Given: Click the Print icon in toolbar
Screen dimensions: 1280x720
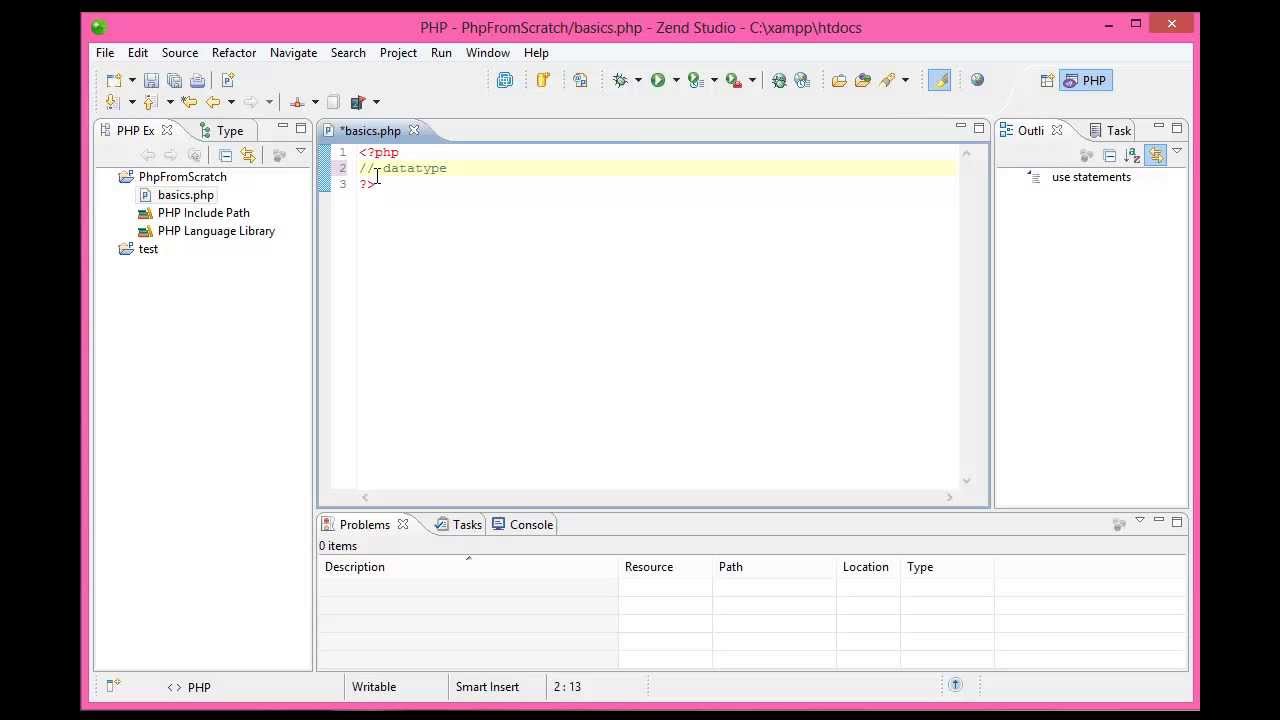Looking at the screenshot, I should 197,81.
